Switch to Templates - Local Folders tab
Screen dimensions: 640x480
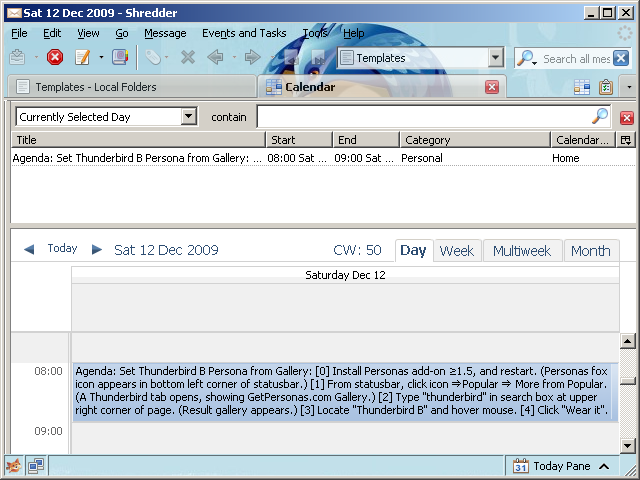(131, 87)
